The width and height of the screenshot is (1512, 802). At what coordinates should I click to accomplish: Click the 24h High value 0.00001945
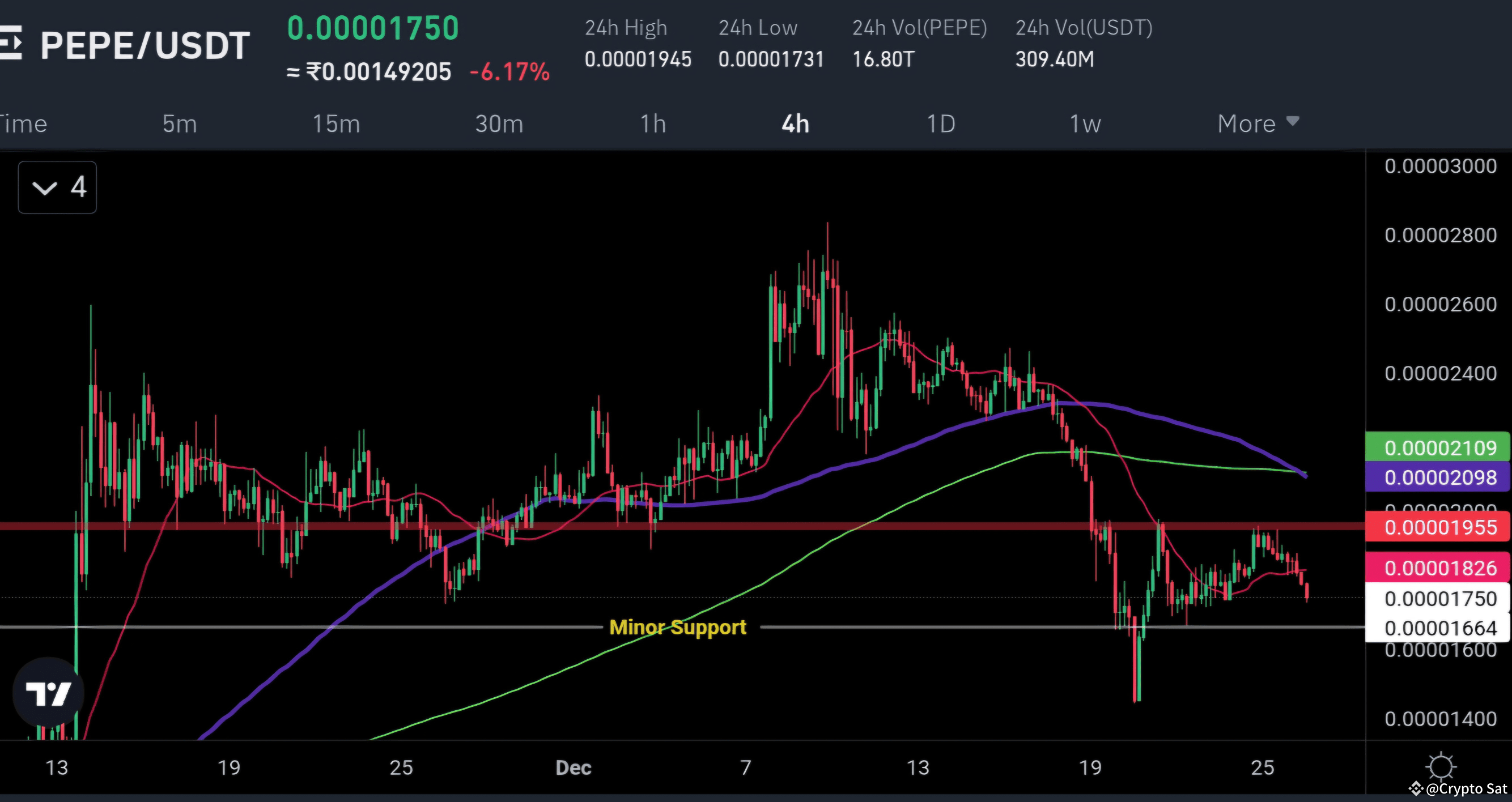pos(639,59)
